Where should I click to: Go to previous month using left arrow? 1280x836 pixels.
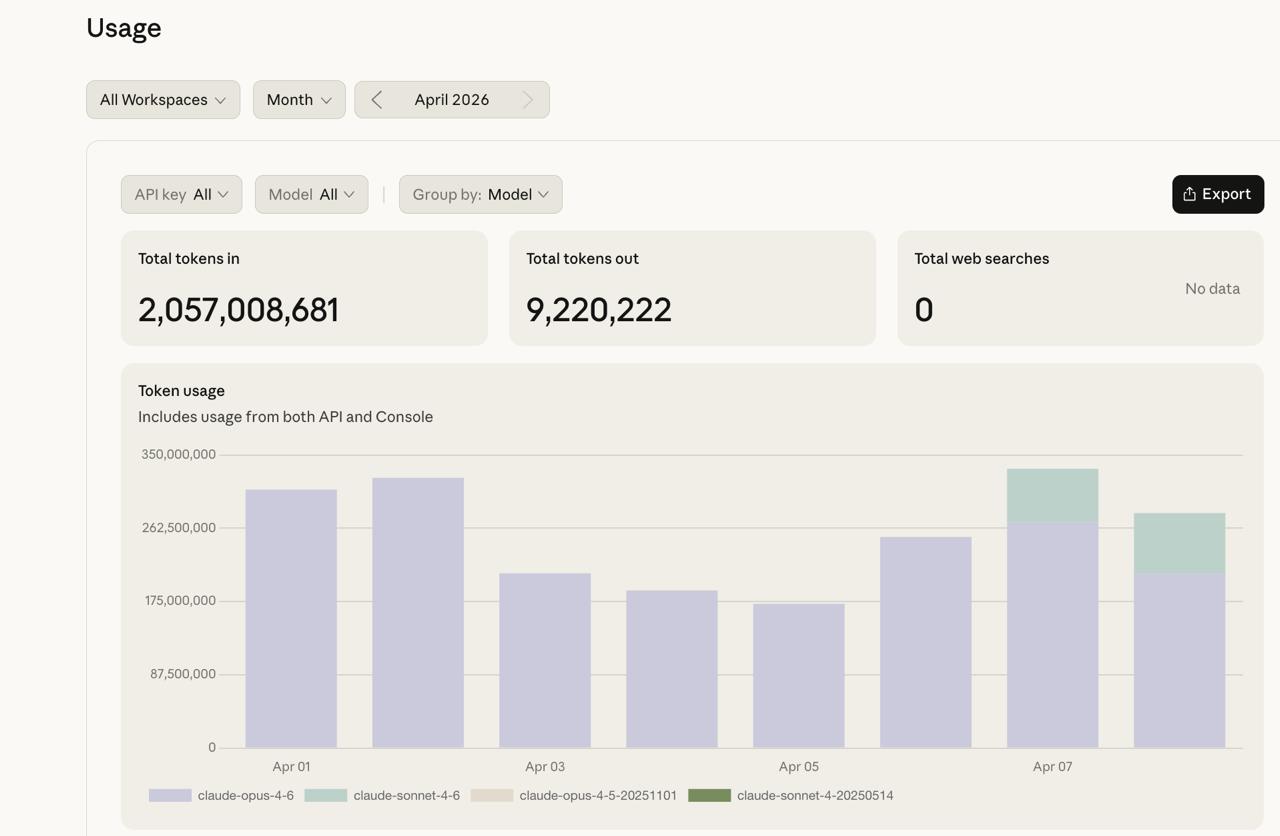377,100
